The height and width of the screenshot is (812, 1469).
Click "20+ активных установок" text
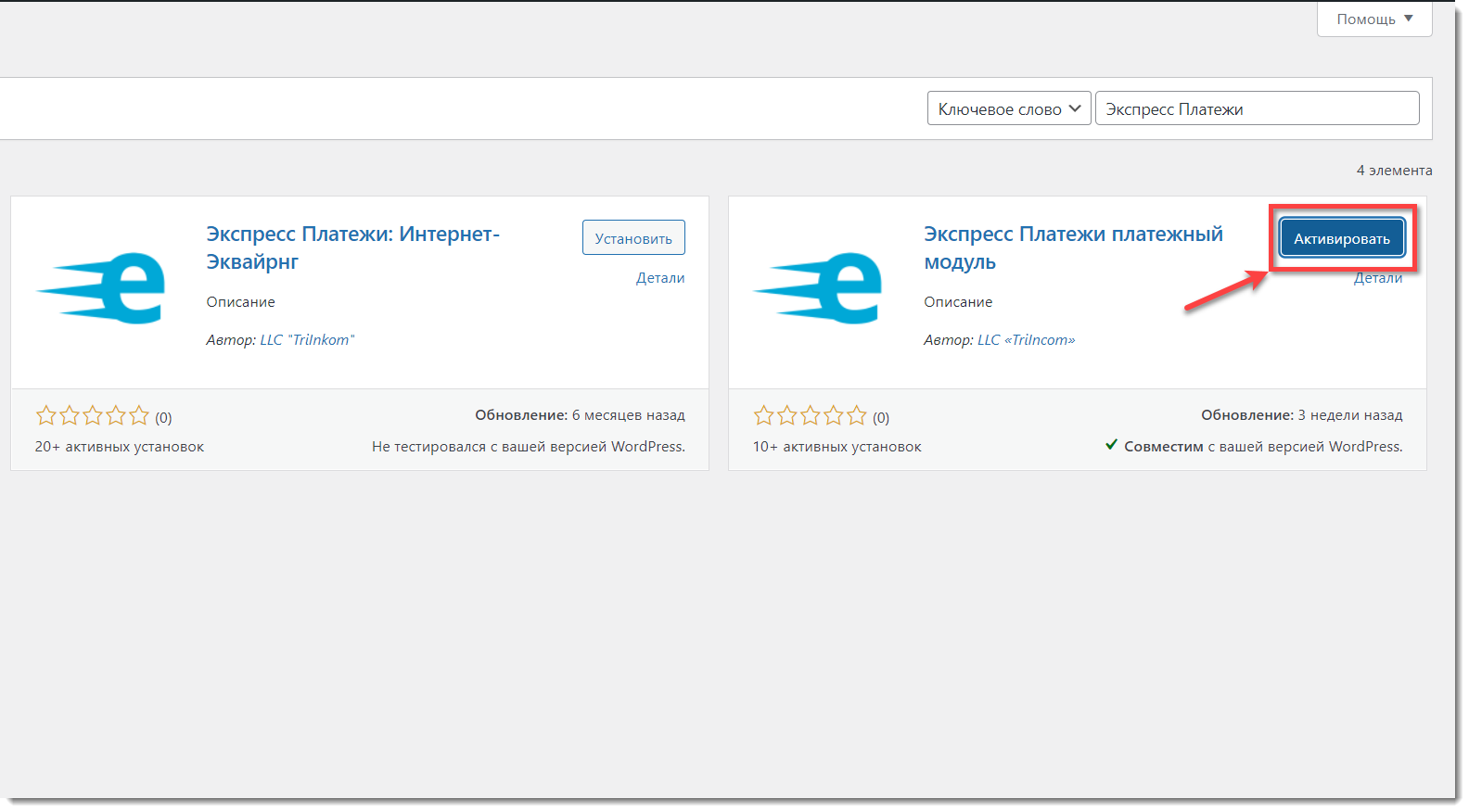[x=120, y=447]
